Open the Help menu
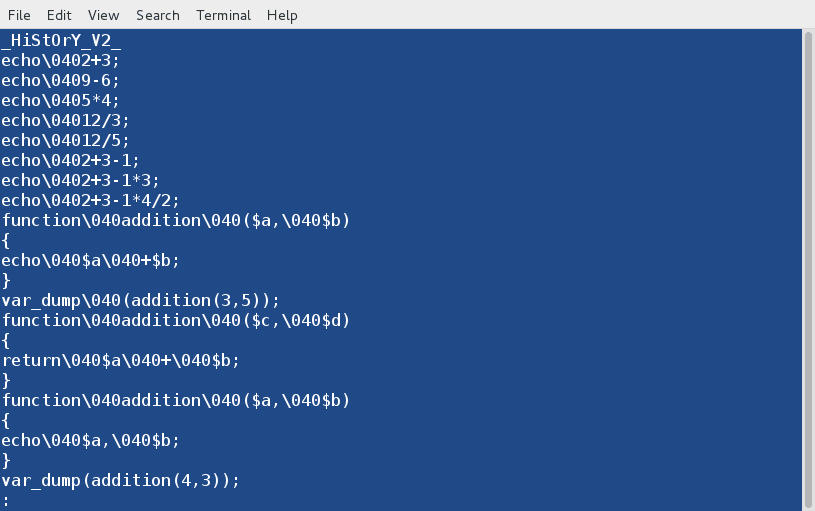Screen dimensions: 815x511 click(x=282, y=15)
